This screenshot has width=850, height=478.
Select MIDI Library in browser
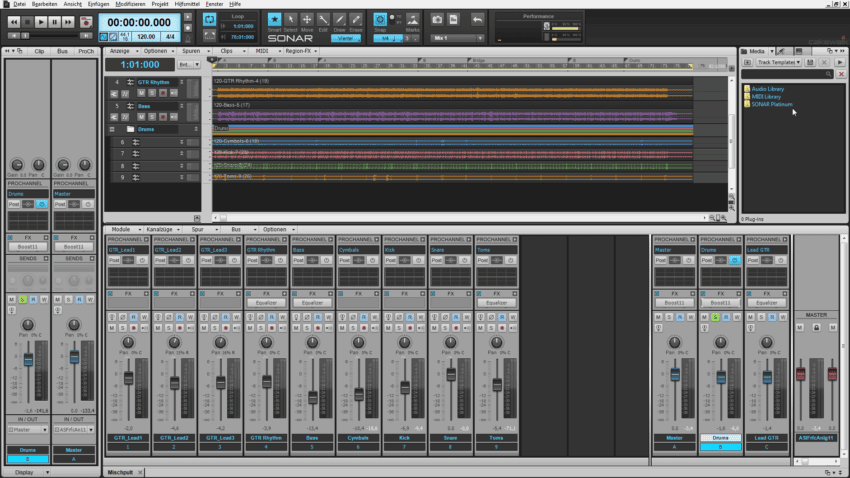click(766, 96)
